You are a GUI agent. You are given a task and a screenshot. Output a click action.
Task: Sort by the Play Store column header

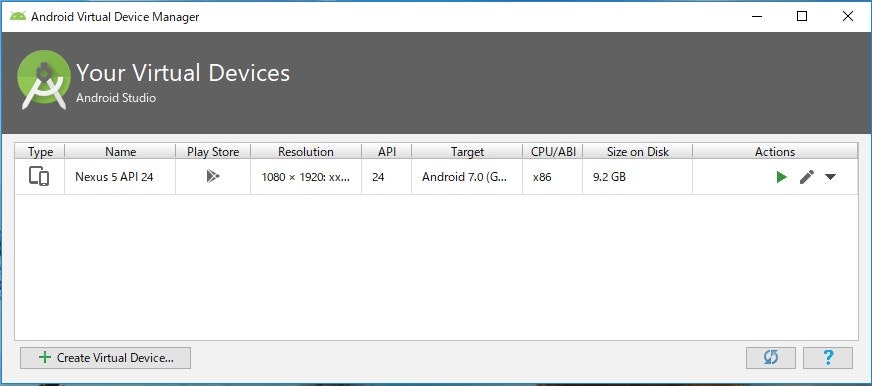(213, 151)
